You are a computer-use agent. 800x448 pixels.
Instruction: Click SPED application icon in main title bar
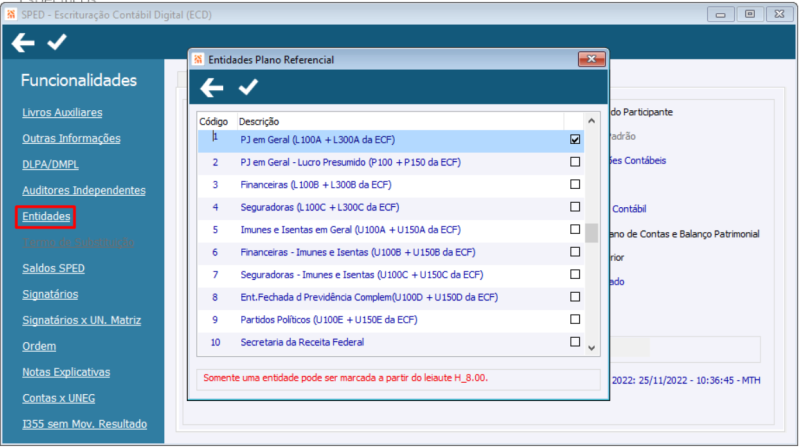click(11, 14)
